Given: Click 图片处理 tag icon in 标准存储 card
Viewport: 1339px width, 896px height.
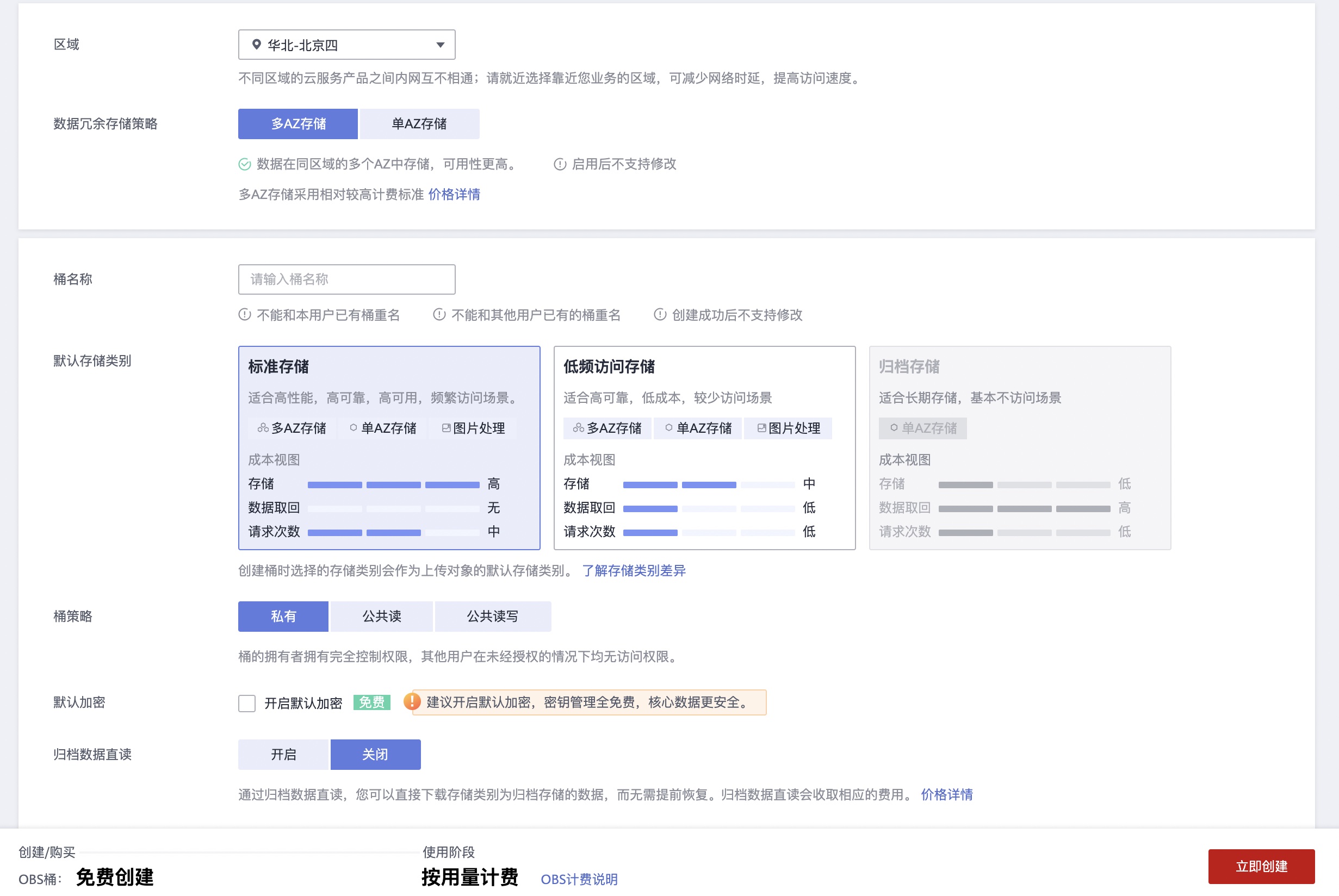Looking at the screenshot, I should coord(447,428).
